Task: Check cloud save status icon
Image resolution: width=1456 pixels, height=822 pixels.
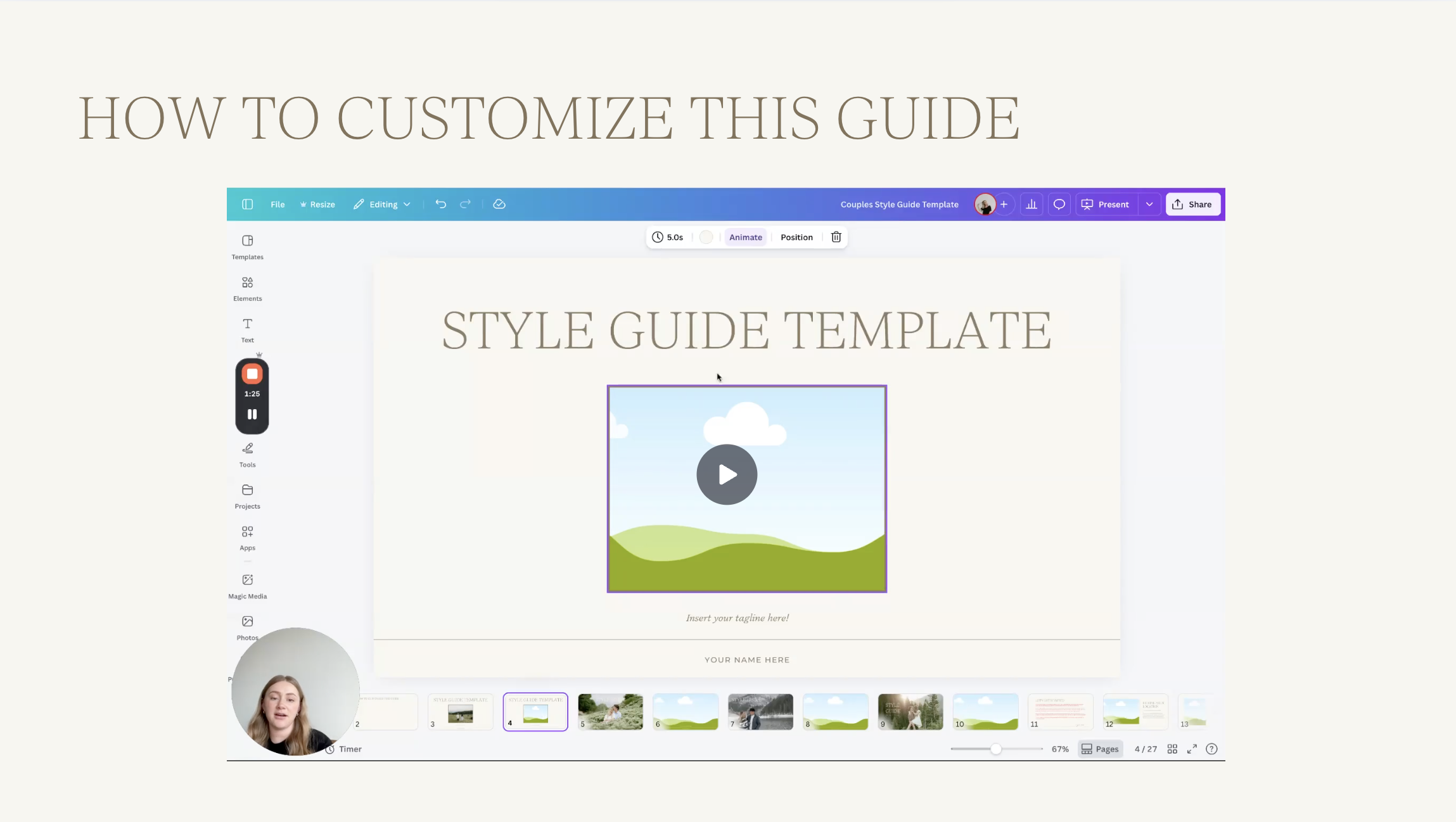Action: pos(499,204)
